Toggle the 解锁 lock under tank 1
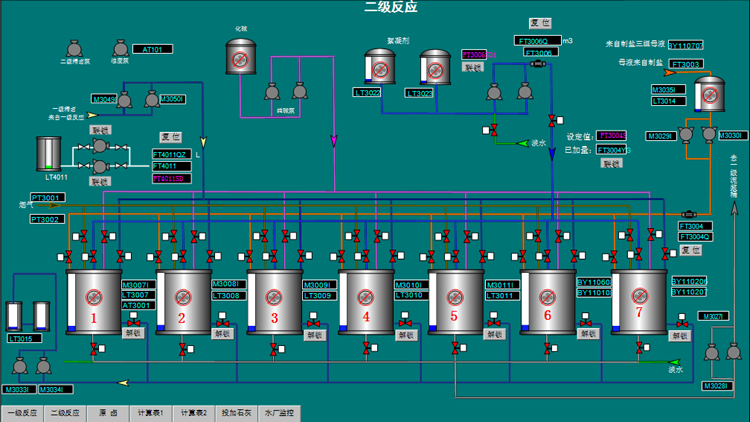Screen dimensions: 750x422 point(135,336)
